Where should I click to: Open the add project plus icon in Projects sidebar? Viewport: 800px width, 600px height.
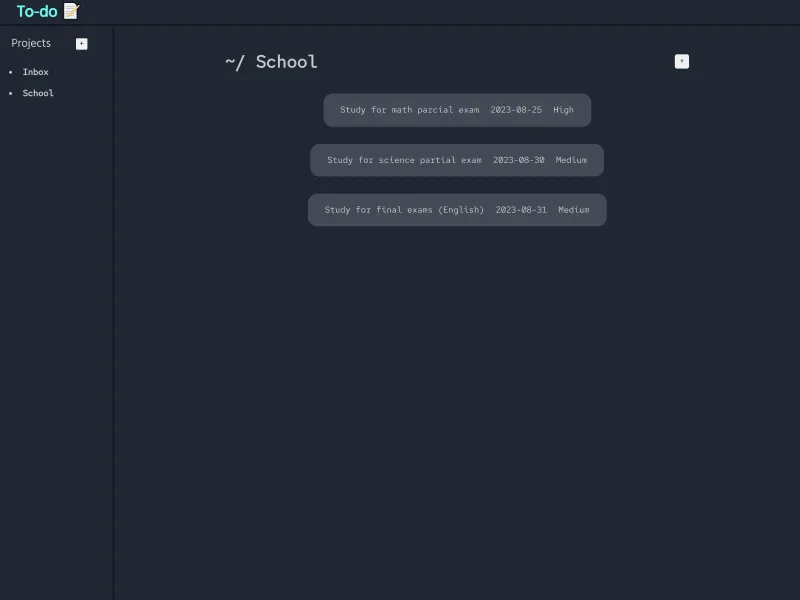(x=81, y=43)
